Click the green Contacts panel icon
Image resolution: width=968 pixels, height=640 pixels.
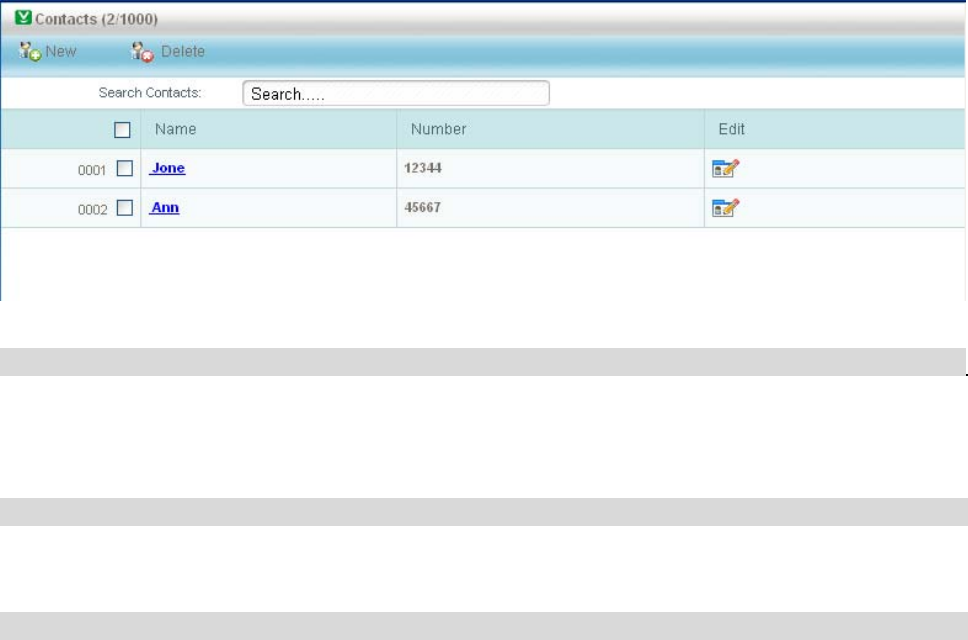tap(23, 17)
